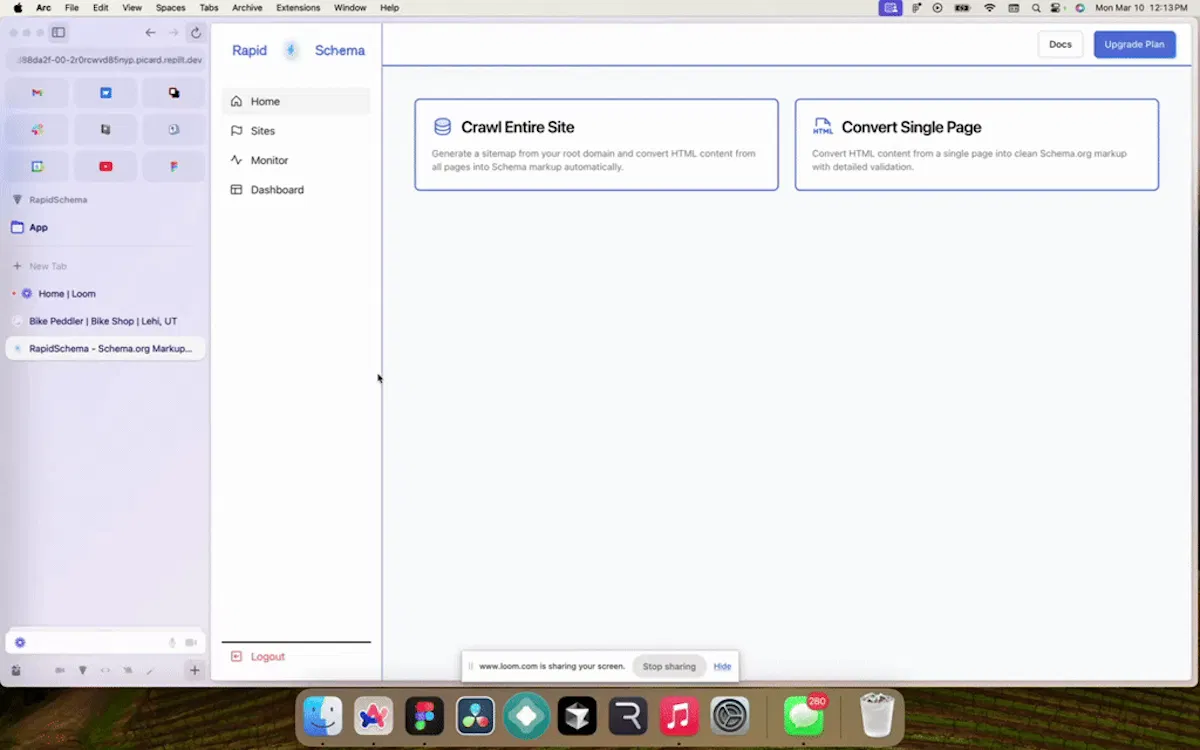Open DaVinci Resolve in the dock
This screenshot has width=1200, height=750.
(476, 716)
